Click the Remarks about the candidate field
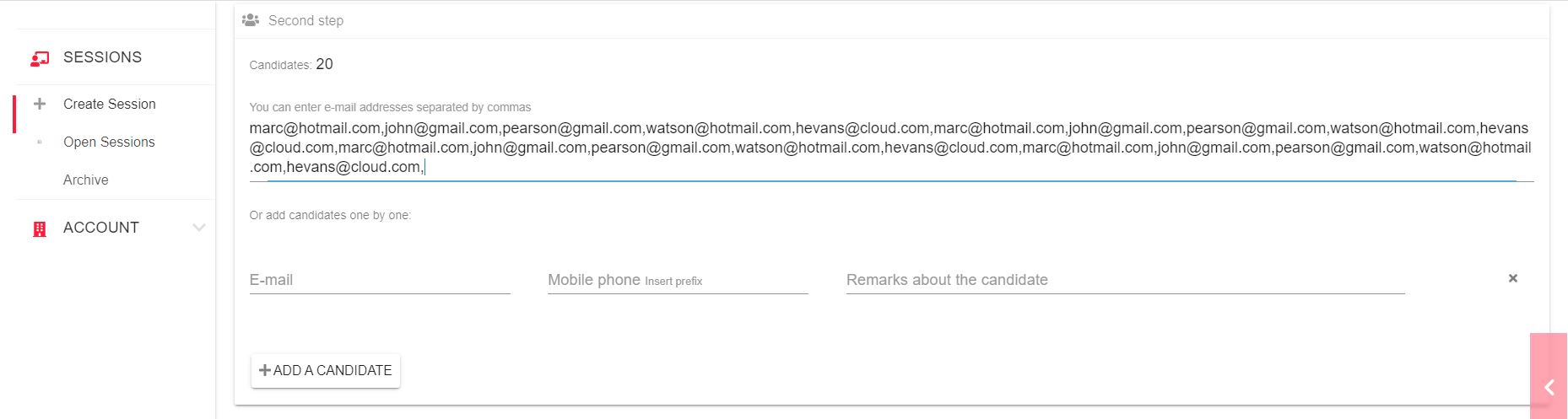 (x=1125, y=280)
